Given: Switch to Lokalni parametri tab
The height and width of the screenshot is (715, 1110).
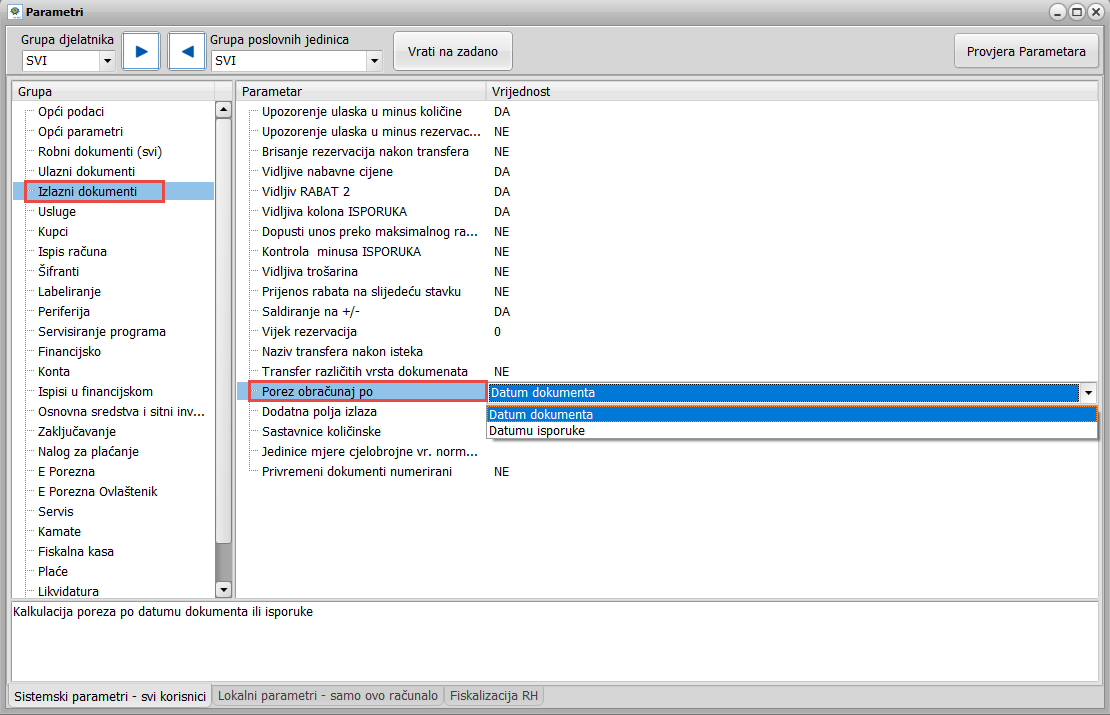Looking at the screenshot, I should pyautogui.click(x=328, y=696).
